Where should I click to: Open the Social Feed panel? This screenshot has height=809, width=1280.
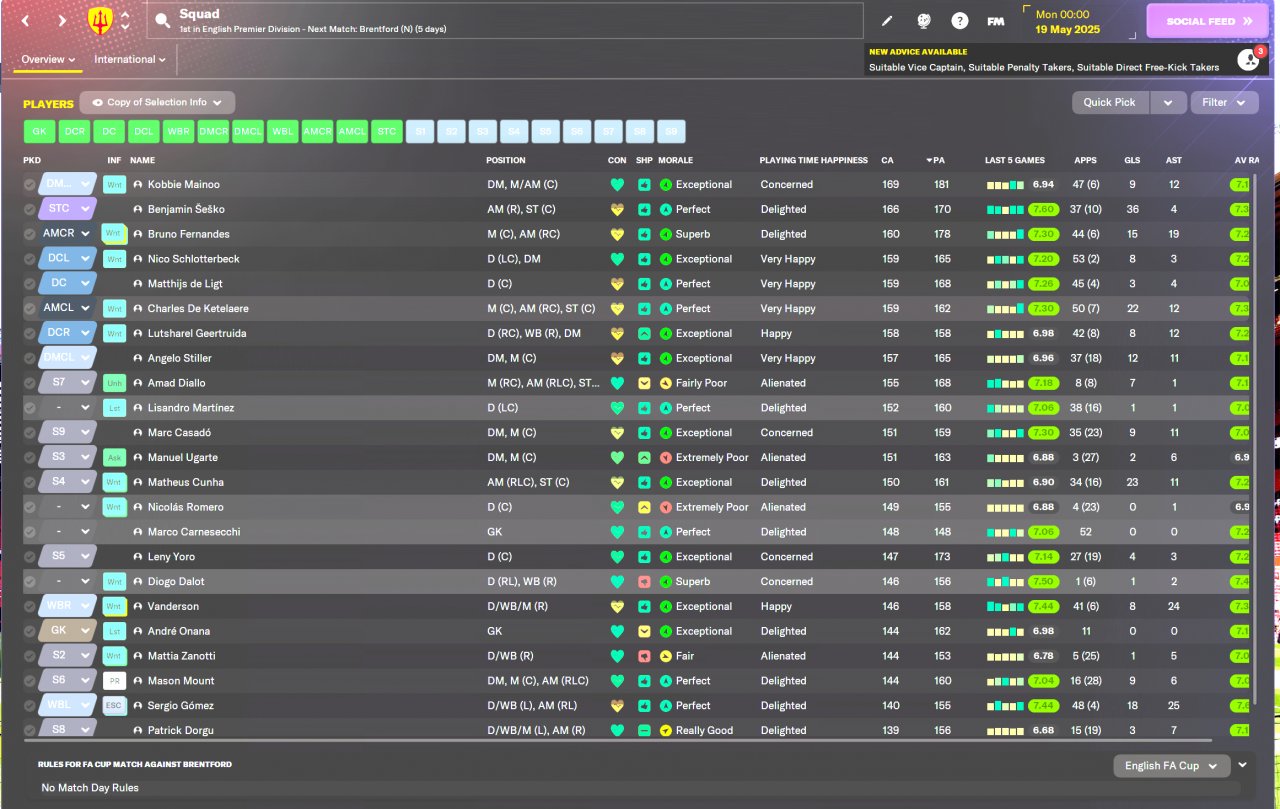click(x=1207, y=21)
